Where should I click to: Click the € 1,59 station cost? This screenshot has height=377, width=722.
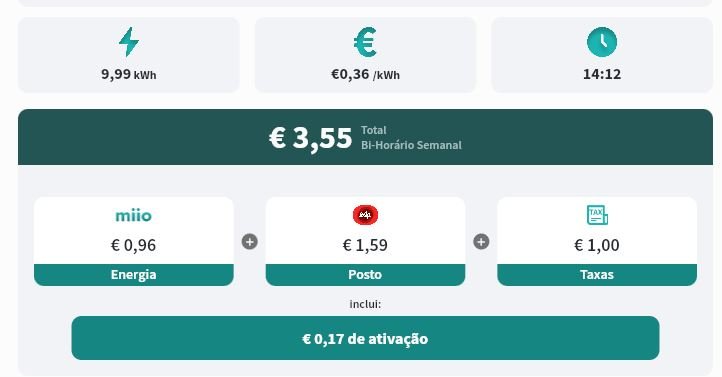pyautogui.click(x=365, y=245)
